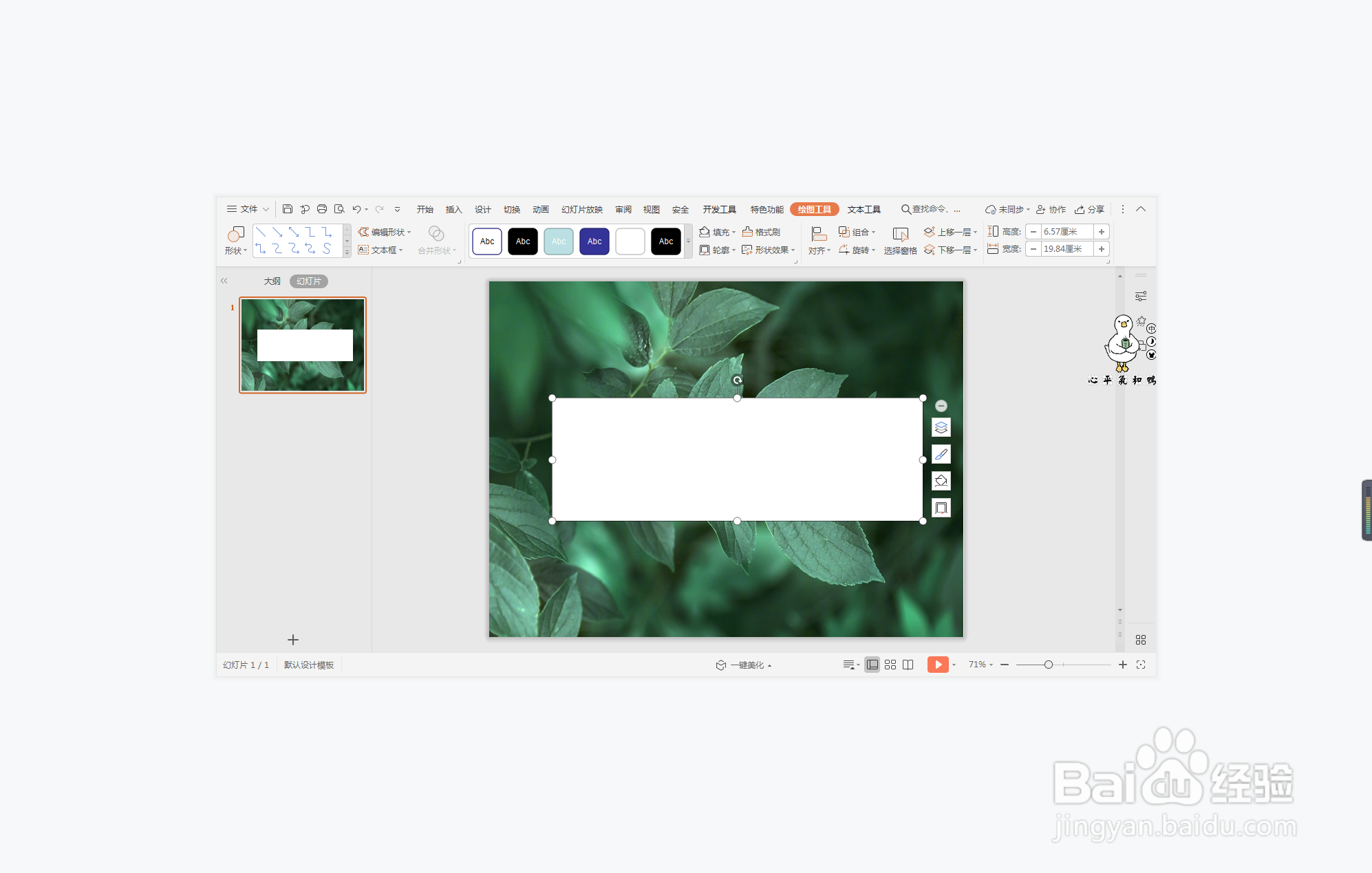The height and width of the screenshot is (873, 1372).
Task: Open the Fill (填充) dropdown
Action: [717, 232]
